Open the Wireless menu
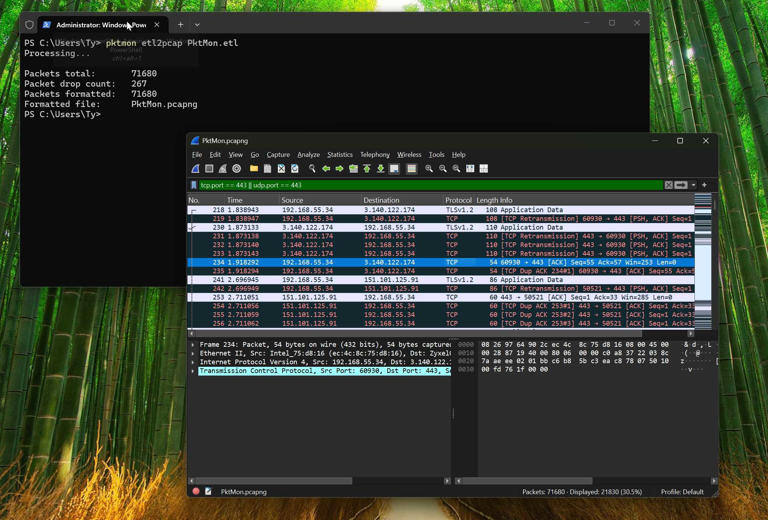 click(x=409, y=155)
